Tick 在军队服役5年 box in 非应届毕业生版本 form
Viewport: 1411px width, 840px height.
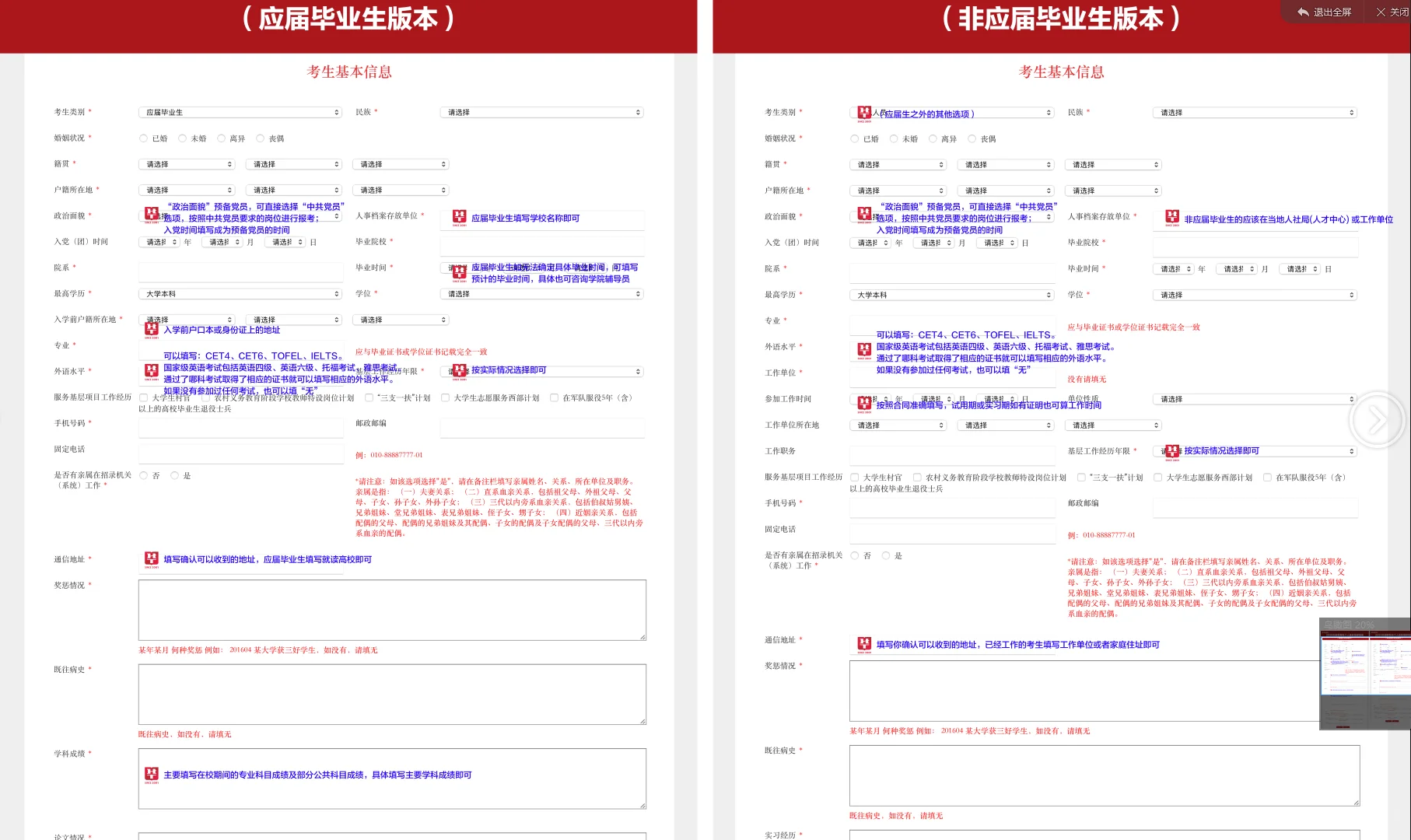(1267, 478)
